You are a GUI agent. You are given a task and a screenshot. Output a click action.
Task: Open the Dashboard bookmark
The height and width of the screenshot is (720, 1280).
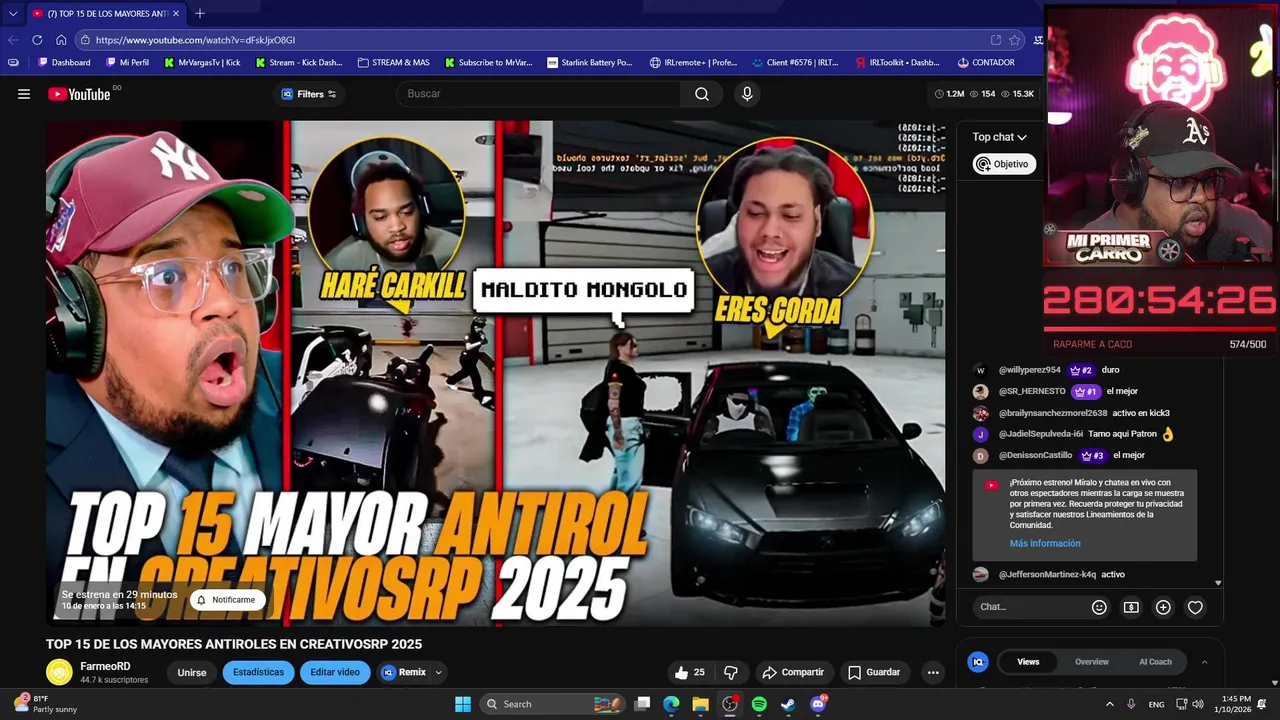[x=64, y=62]
